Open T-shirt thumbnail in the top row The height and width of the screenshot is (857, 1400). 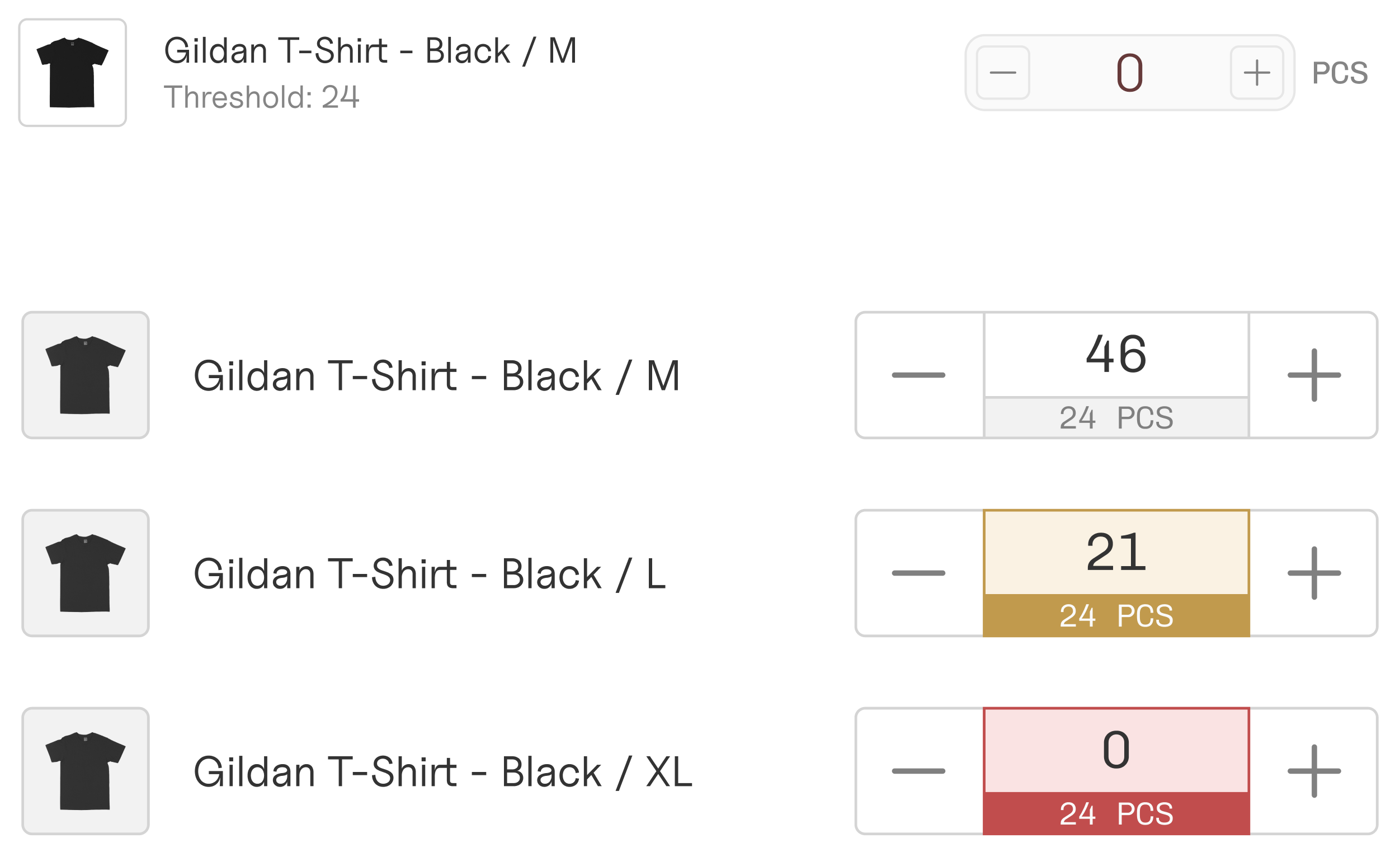pos(72,73)
